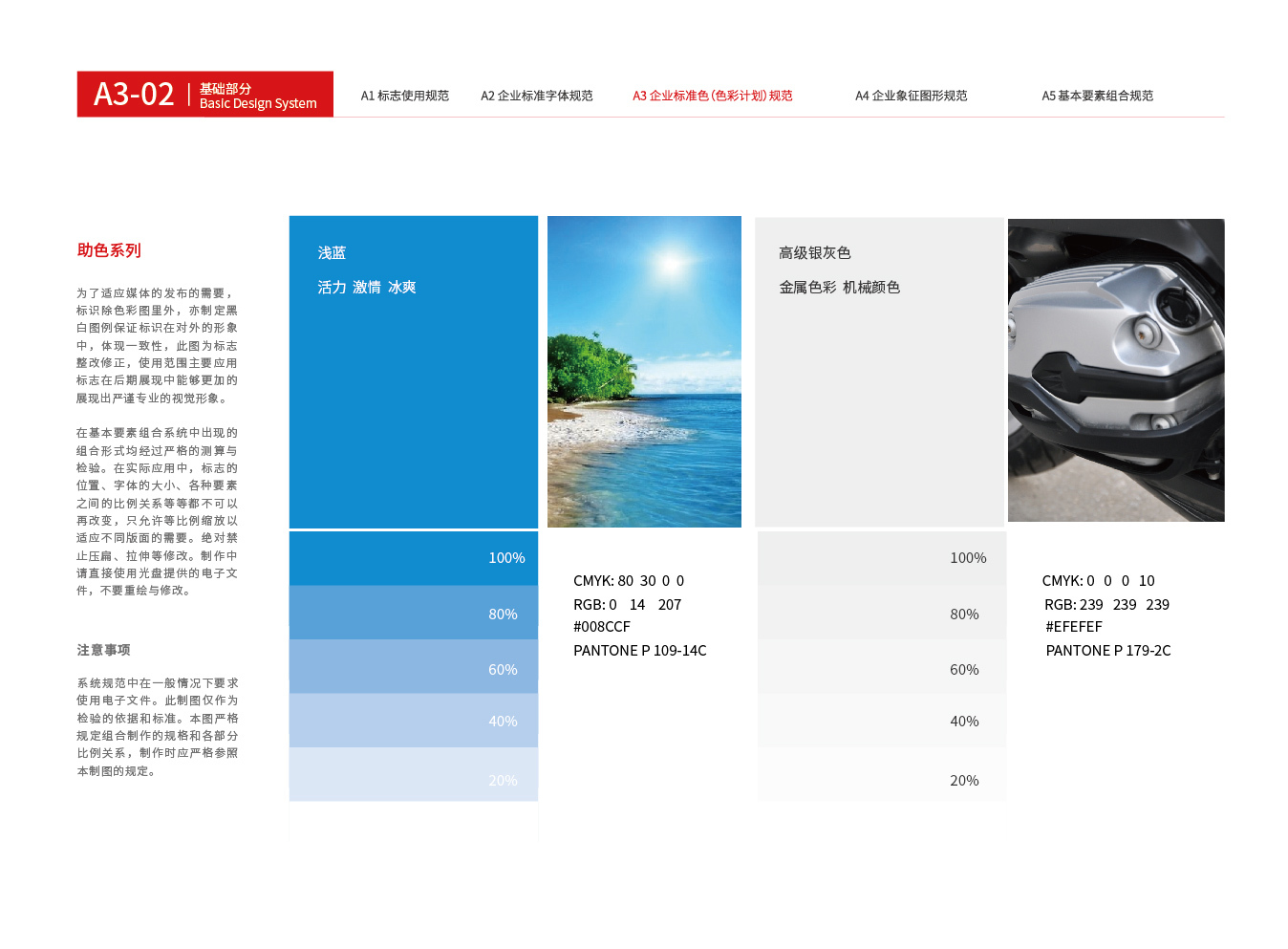Screen dimensions: 1288x949
Task: Pick the silver-gray 80% tint swatch
Action: [x=882, y=613]
